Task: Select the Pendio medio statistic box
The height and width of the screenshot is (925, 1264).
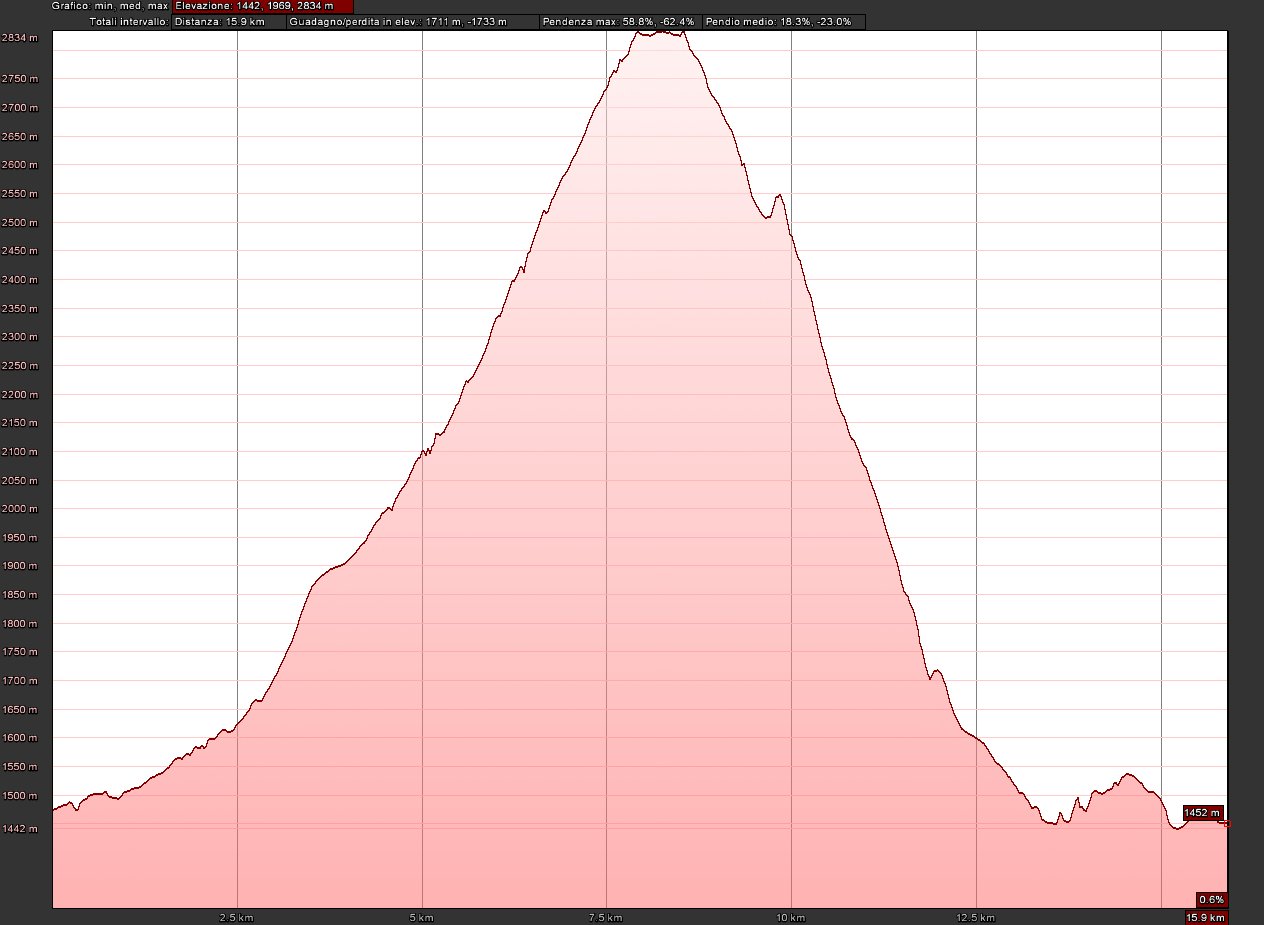Action: [x=782, y=21]
